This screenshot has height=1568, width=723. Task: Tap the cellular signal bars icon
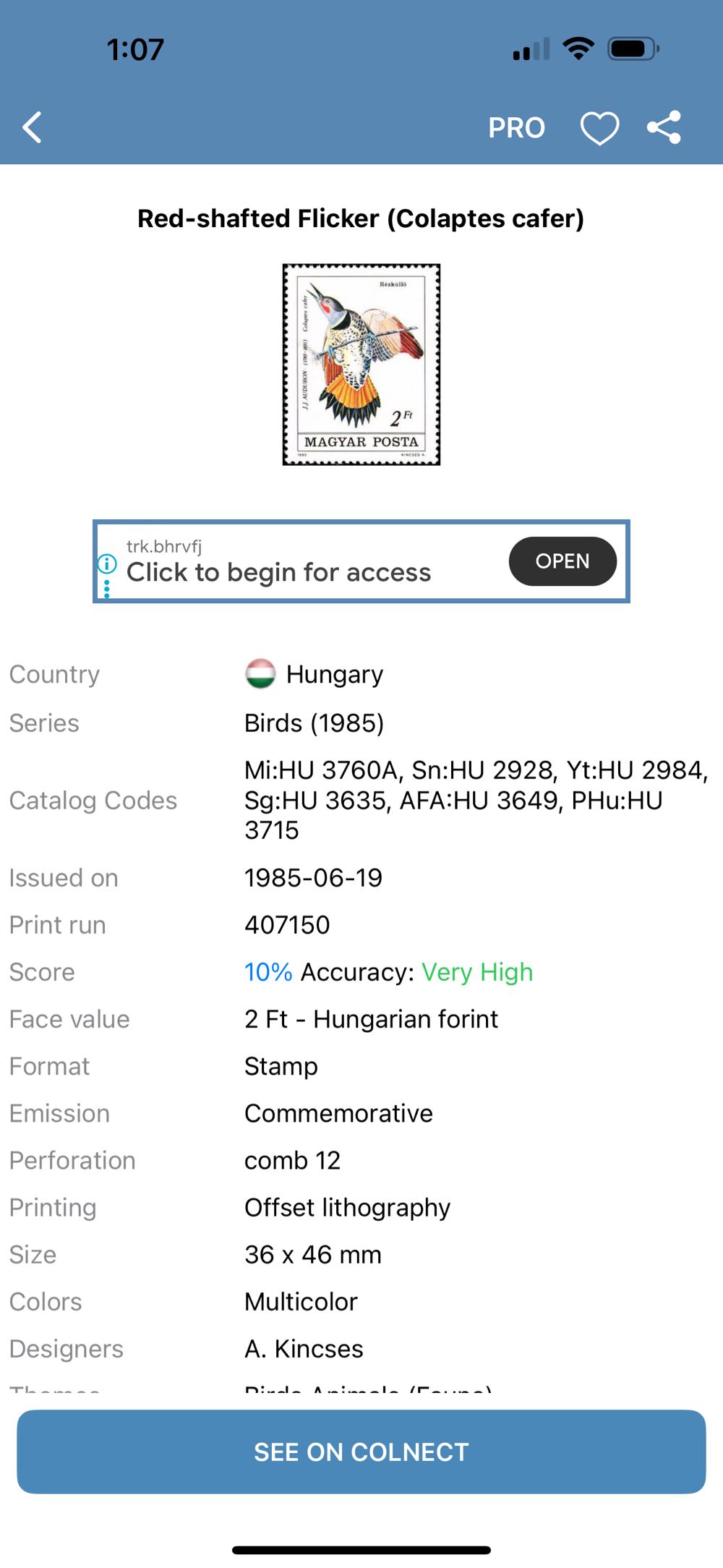[x=531, y=50]
